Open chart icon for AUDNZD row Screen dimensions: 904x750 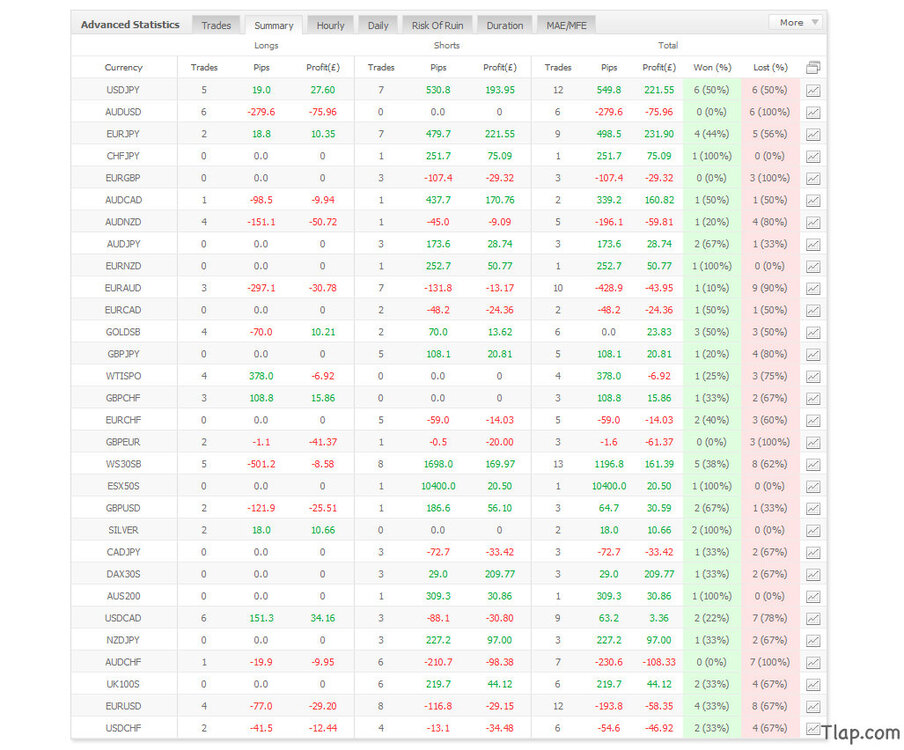coord(813,223)
